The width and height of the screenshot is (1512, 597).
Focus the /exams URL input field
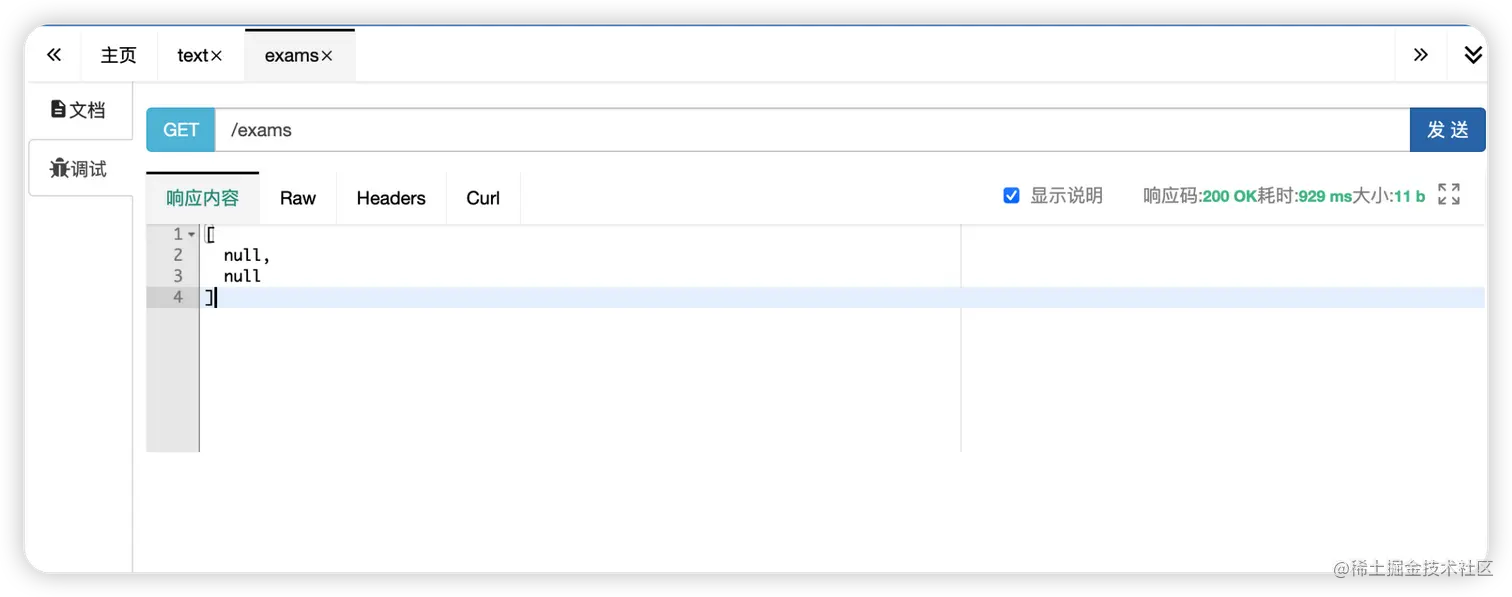pos(812,130)
